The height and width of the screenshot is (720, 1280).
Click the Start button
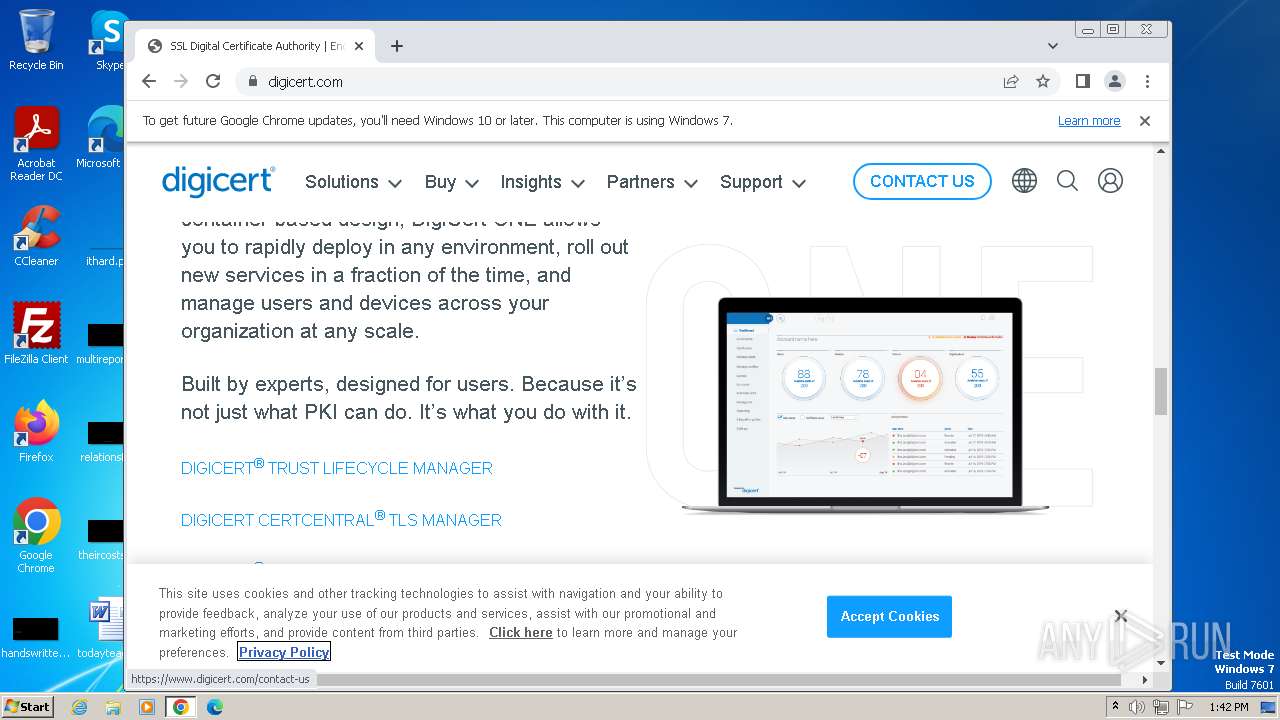tap(27, 706)
